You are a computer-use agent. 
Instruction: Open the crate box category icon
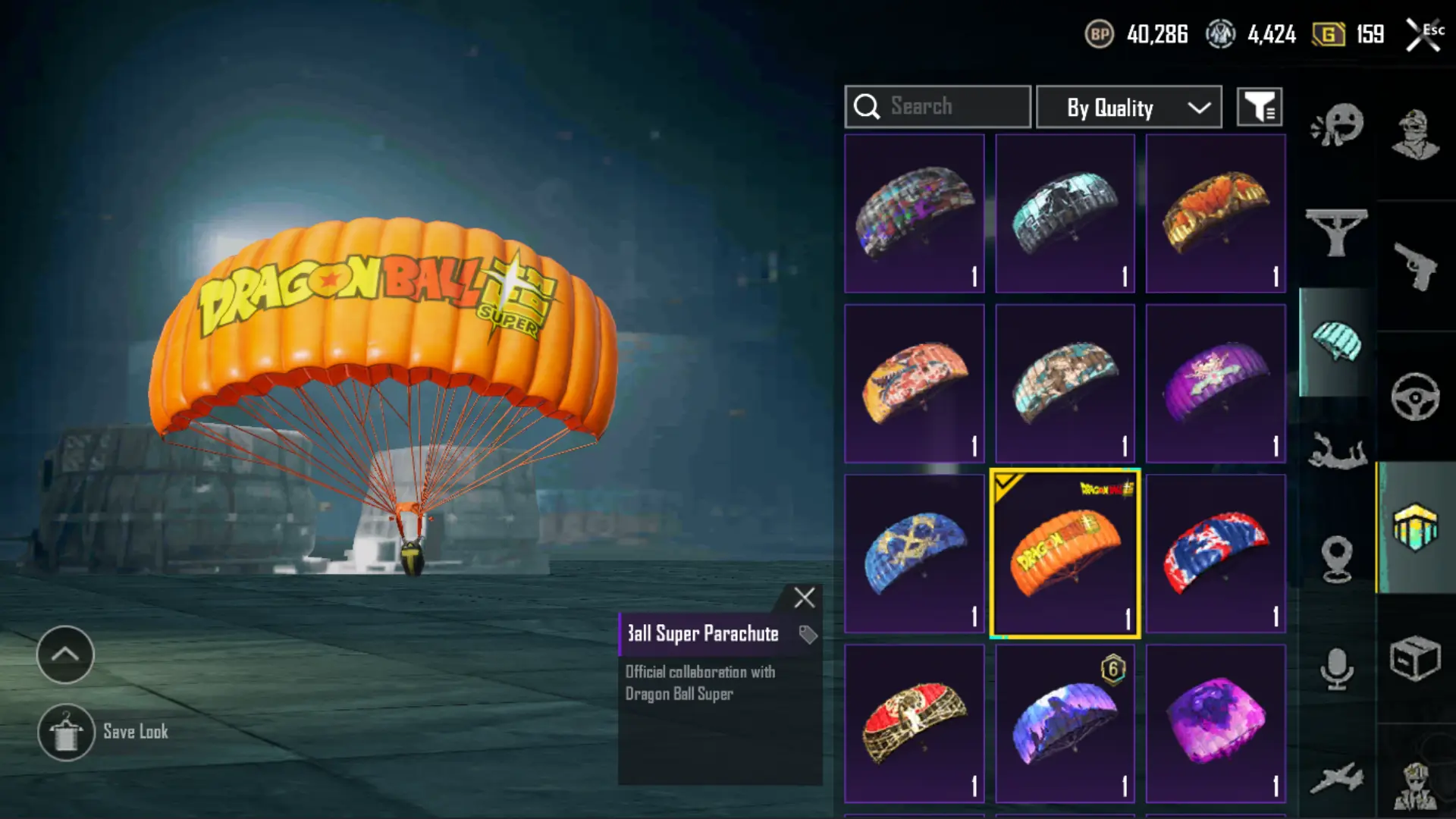coord(1415,657)
